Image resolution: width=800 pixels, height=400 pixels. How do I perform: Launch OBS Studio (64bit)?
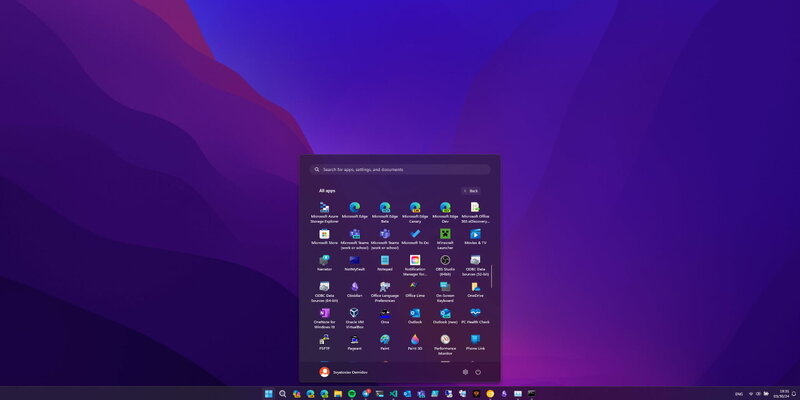(445, 265)
